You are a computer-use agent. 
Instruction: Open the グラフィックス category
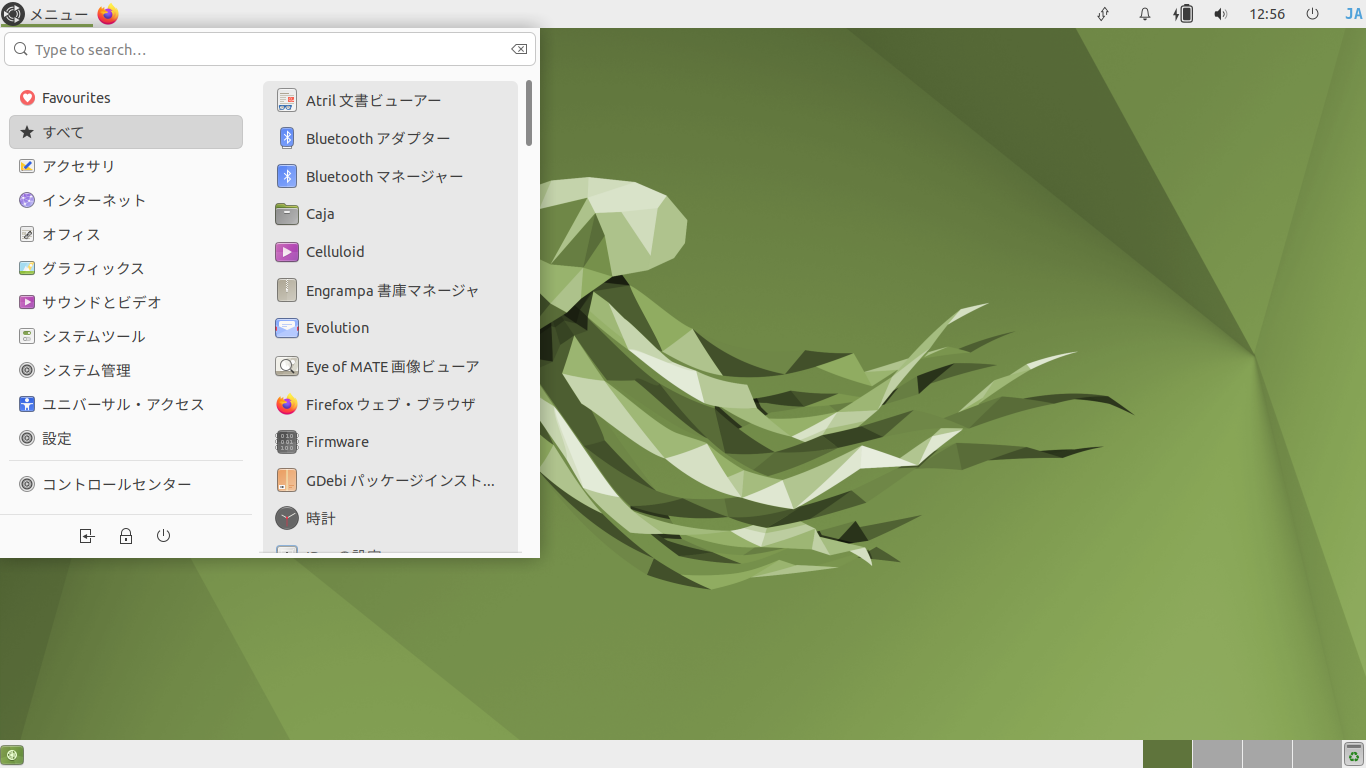[126, 268]
